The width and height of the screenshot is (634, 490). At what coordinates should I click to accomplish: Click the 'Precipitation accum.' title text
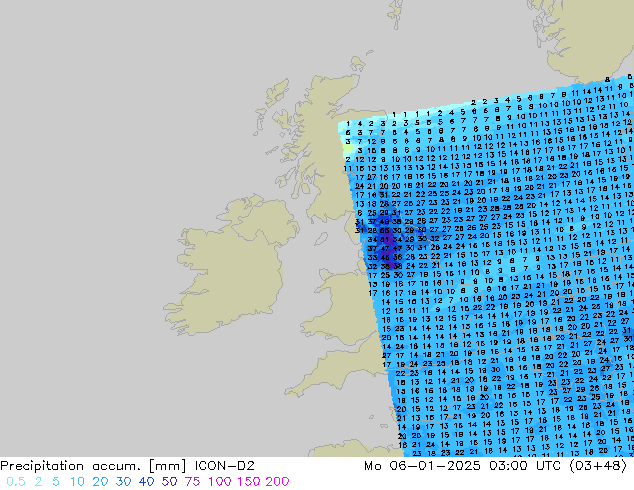72,466
